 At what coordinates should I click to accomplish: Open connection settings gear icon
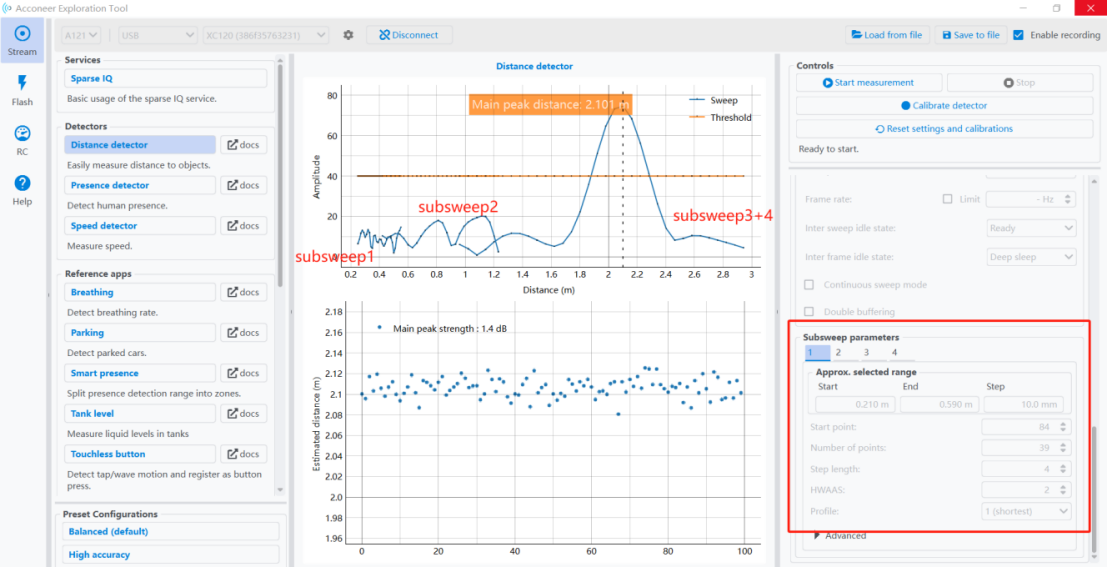347,35
